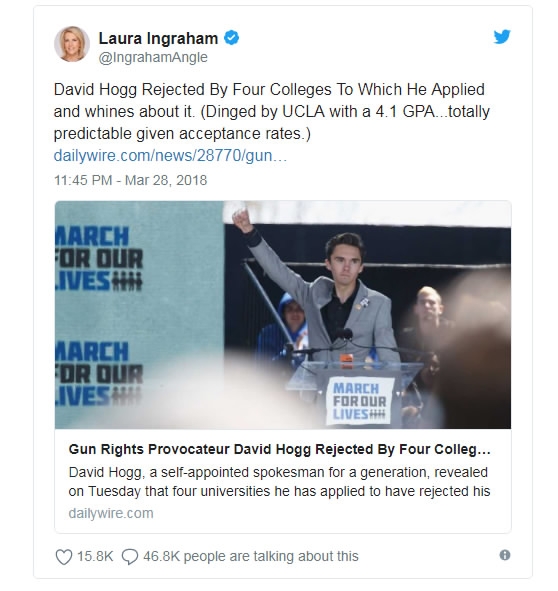Click the Twitter bird logo icon
The image size is (558, 591).
pyautogui.click(x=502, y=37)
